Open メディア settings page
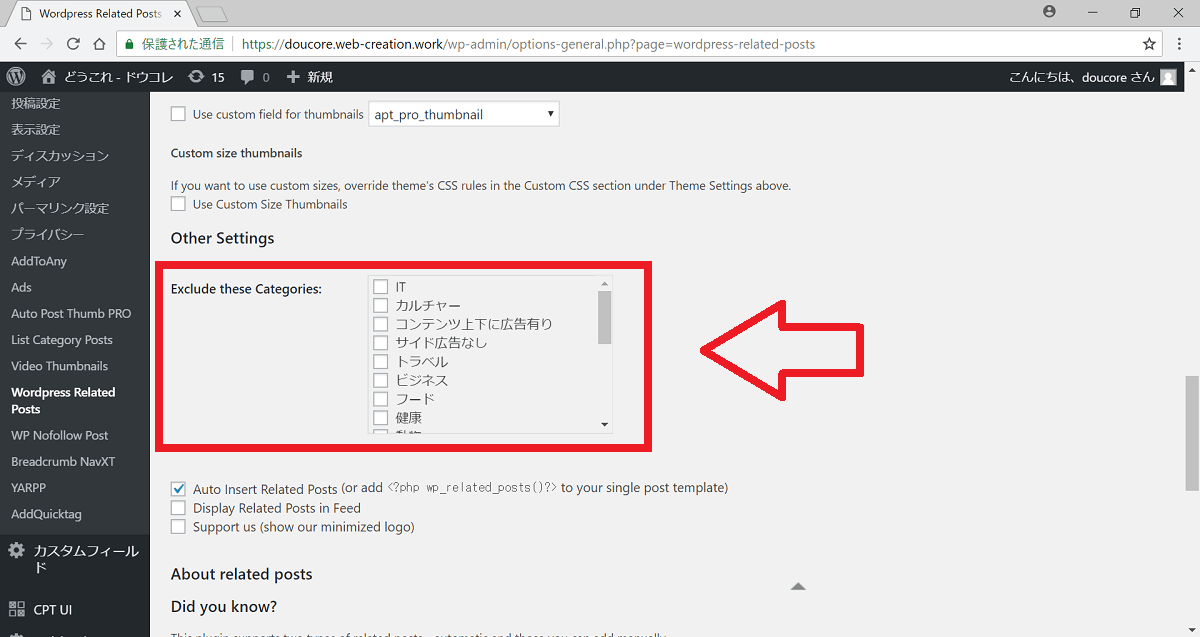 click(x=36, y=181)
